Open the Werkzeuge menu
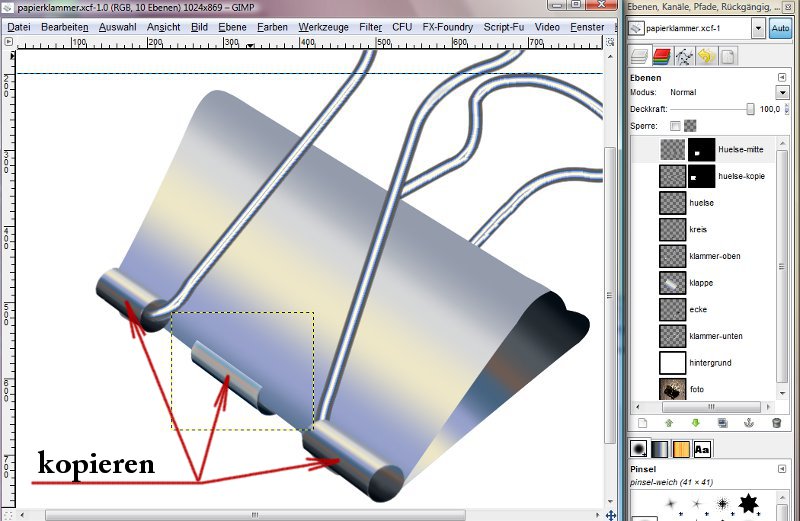This screenshot has width=800, height=521. click(323, 26)
